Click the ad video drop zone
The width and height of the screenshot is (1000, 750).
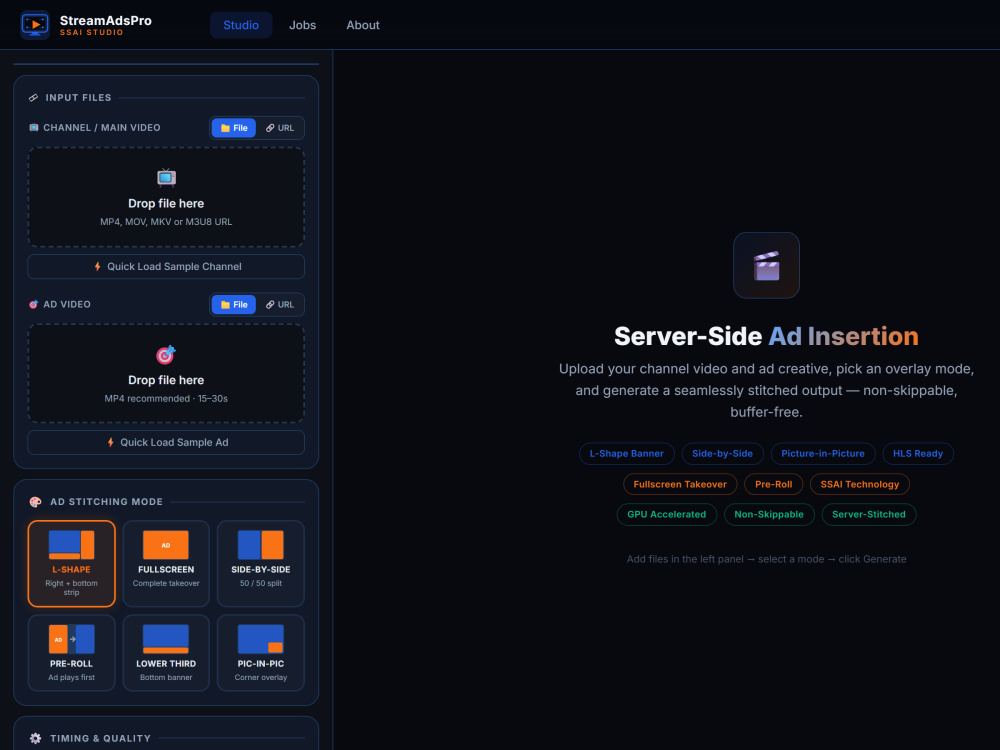pos(166,374)
